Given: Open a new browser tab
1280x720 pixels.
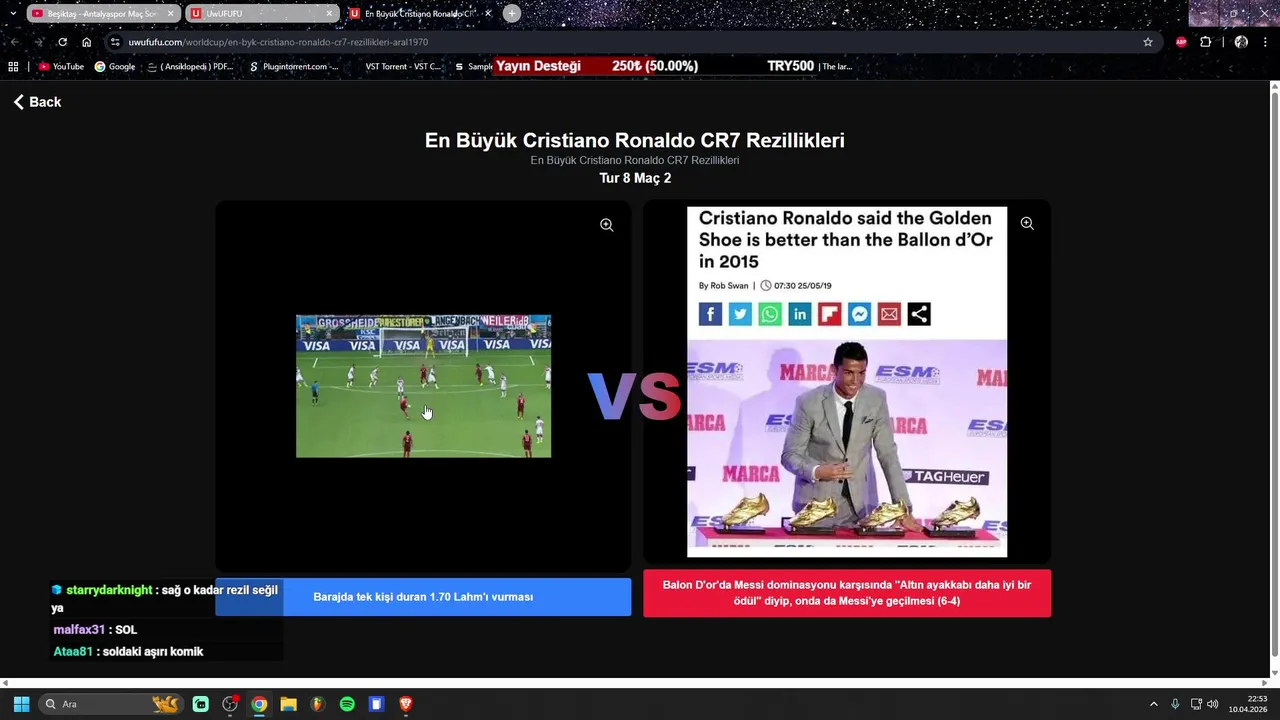Looking at the screenshot, I should [x=512, y=14].
